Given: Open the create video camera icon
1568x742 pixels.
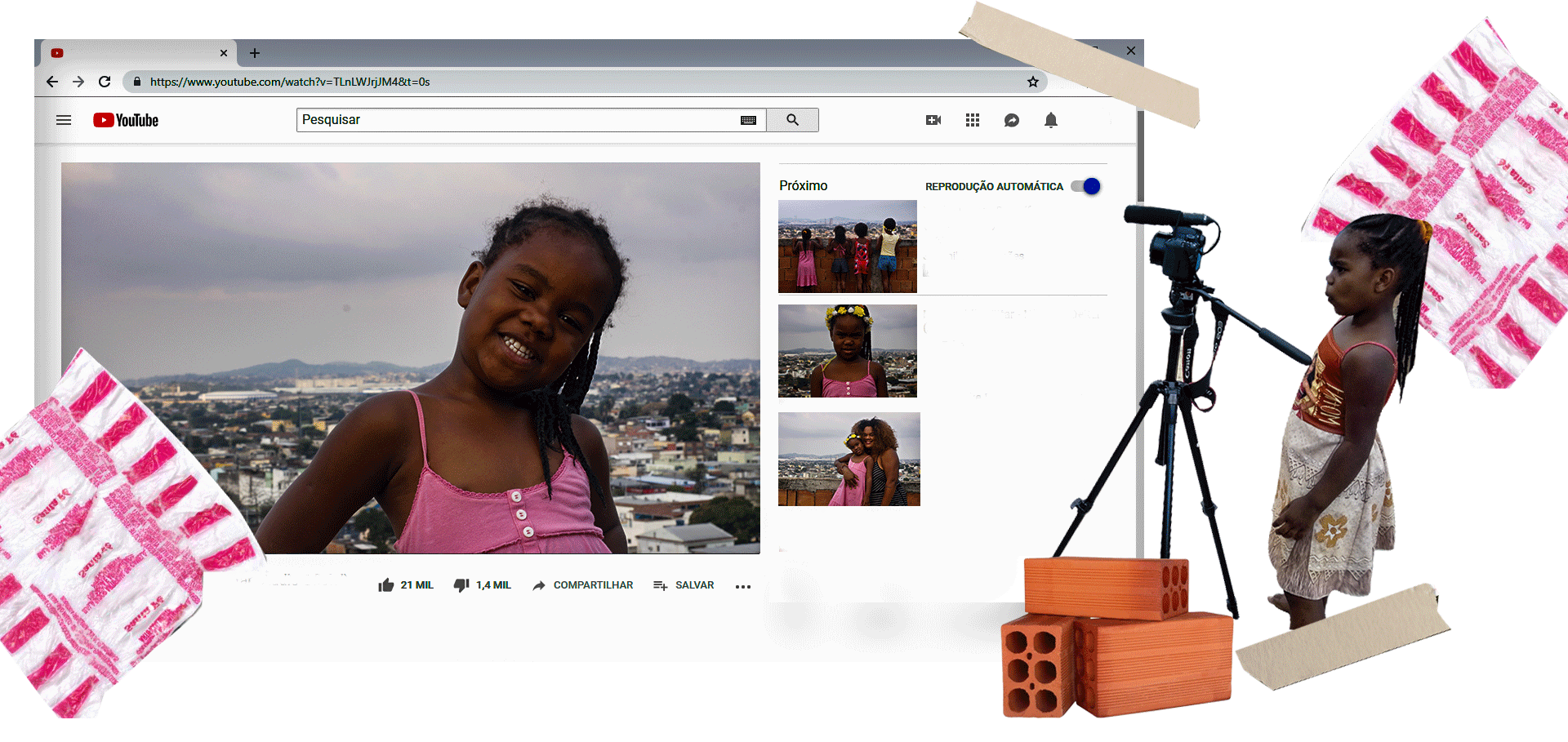Looking at the screenshot, I should point(933,120).
